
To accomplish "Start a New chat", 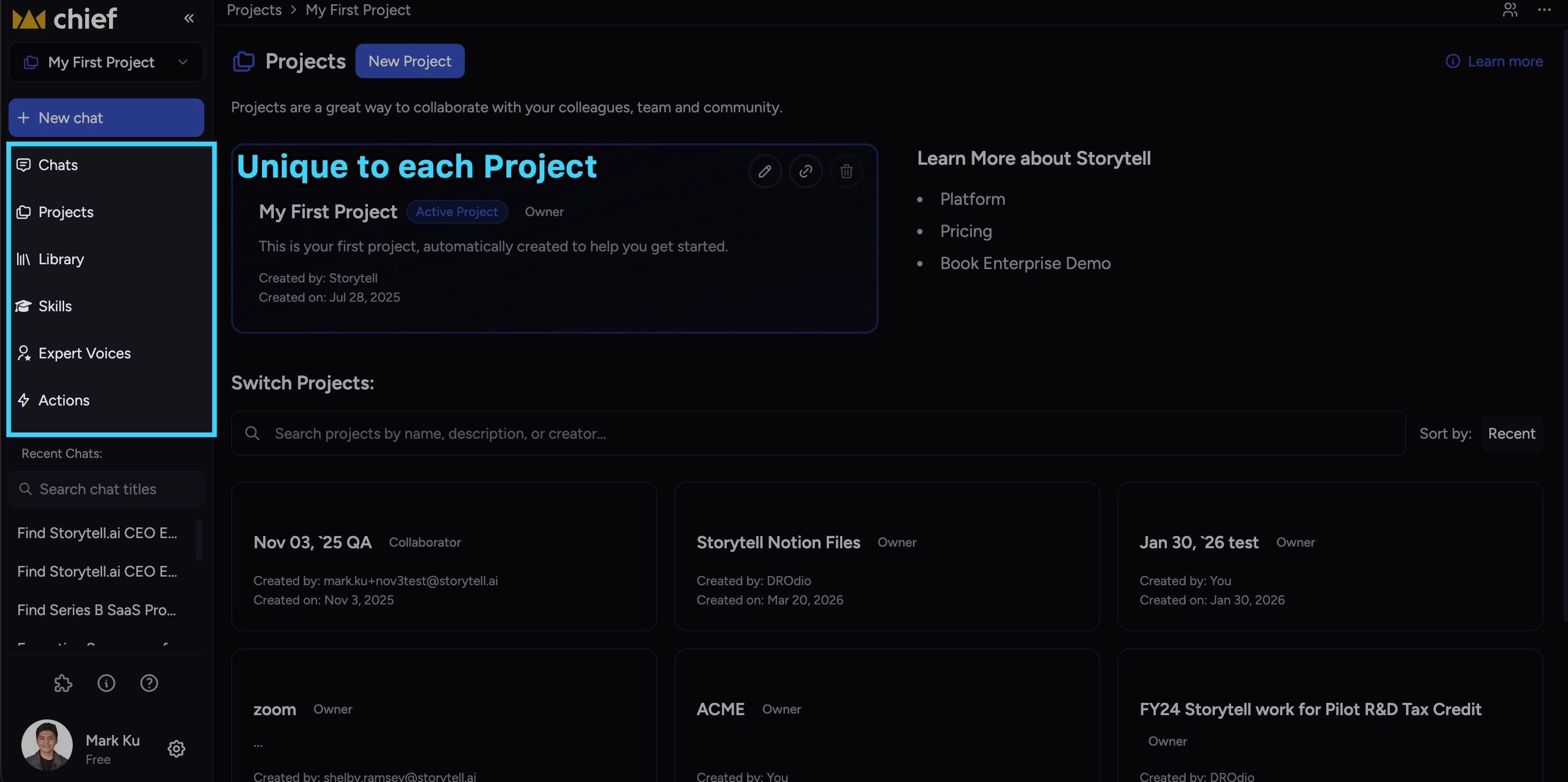I will 106,118.
